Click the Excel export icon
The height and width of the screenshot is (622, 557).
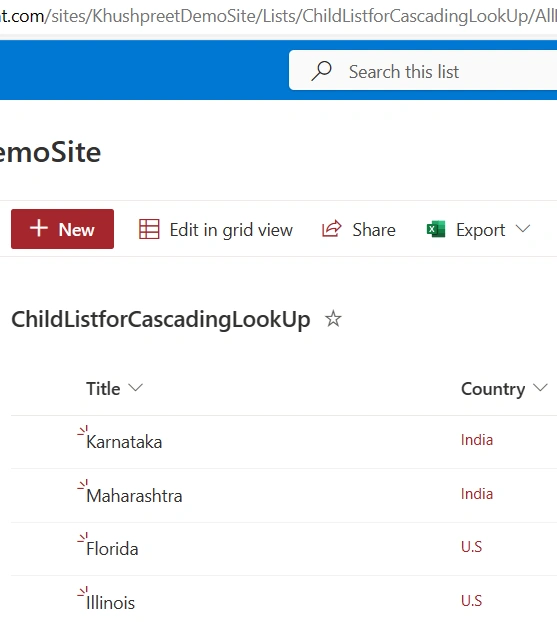(x=436, y=229)
